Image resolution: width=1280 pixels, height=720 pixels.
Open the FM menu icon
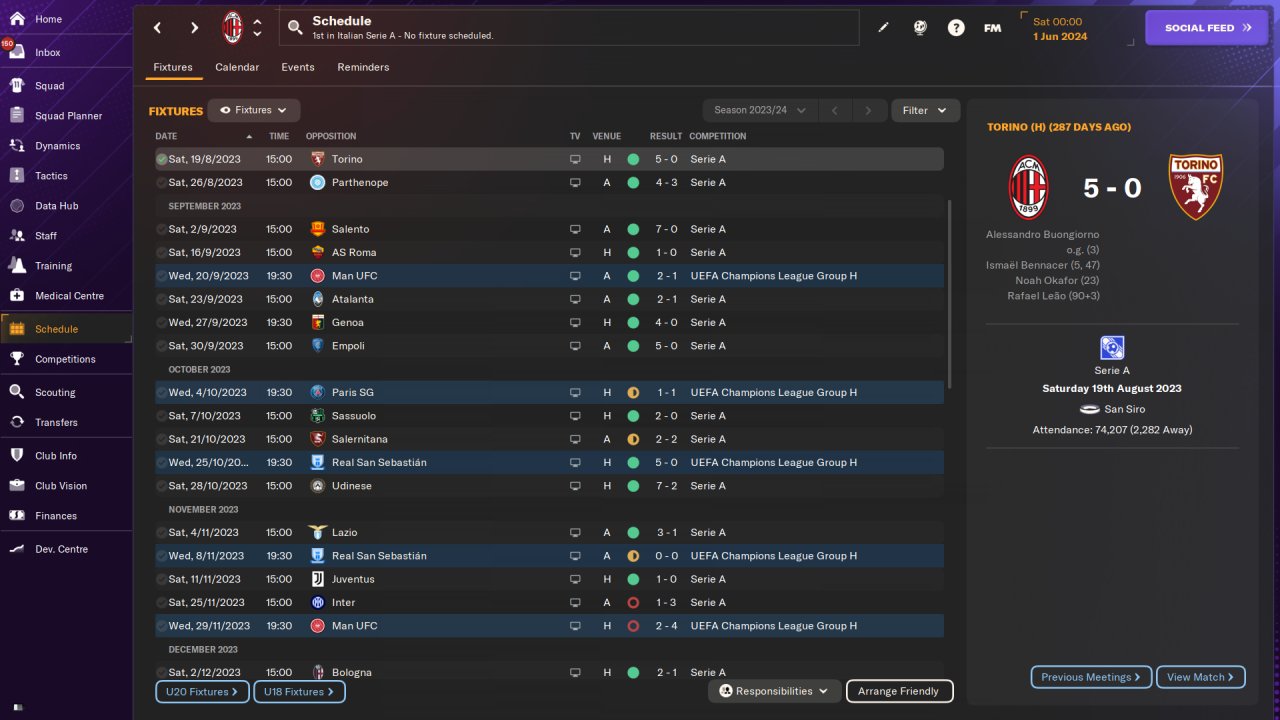992,28
